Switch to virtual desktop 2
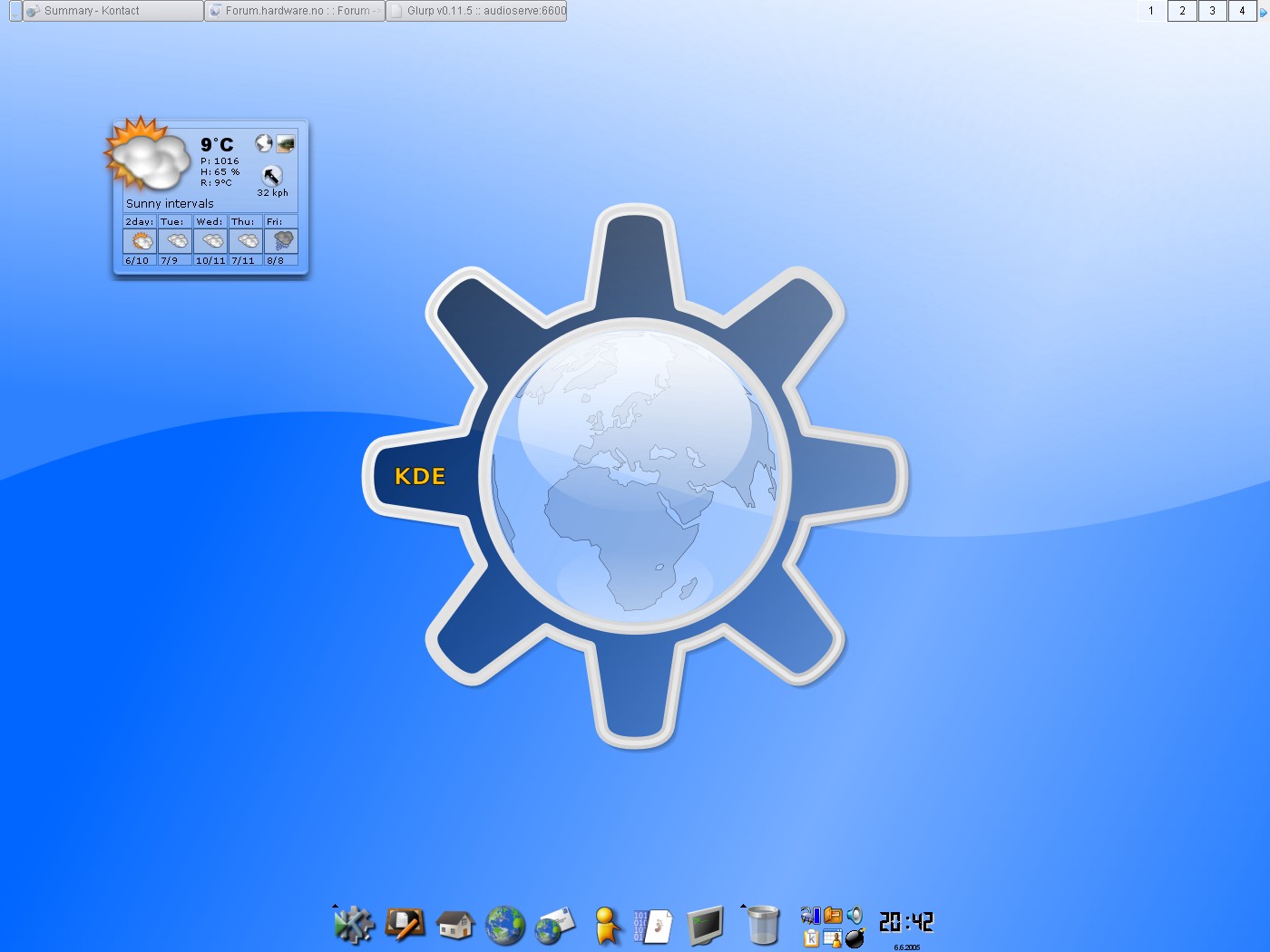Screen dimensions: 1270x952 point(1182,11)
